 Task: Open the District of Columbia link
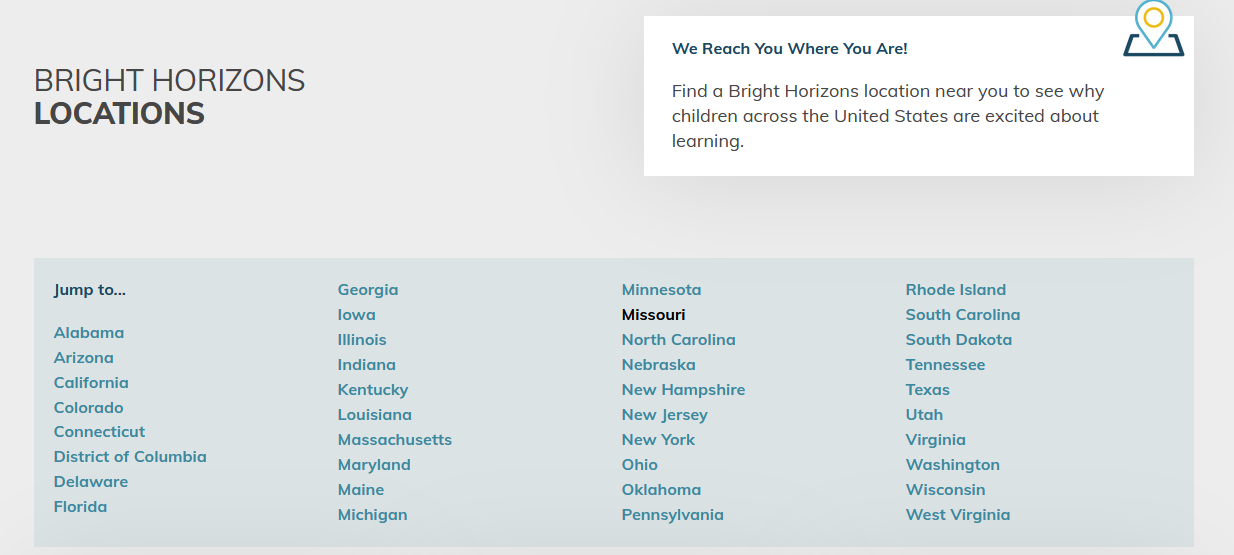coord(130,457)
